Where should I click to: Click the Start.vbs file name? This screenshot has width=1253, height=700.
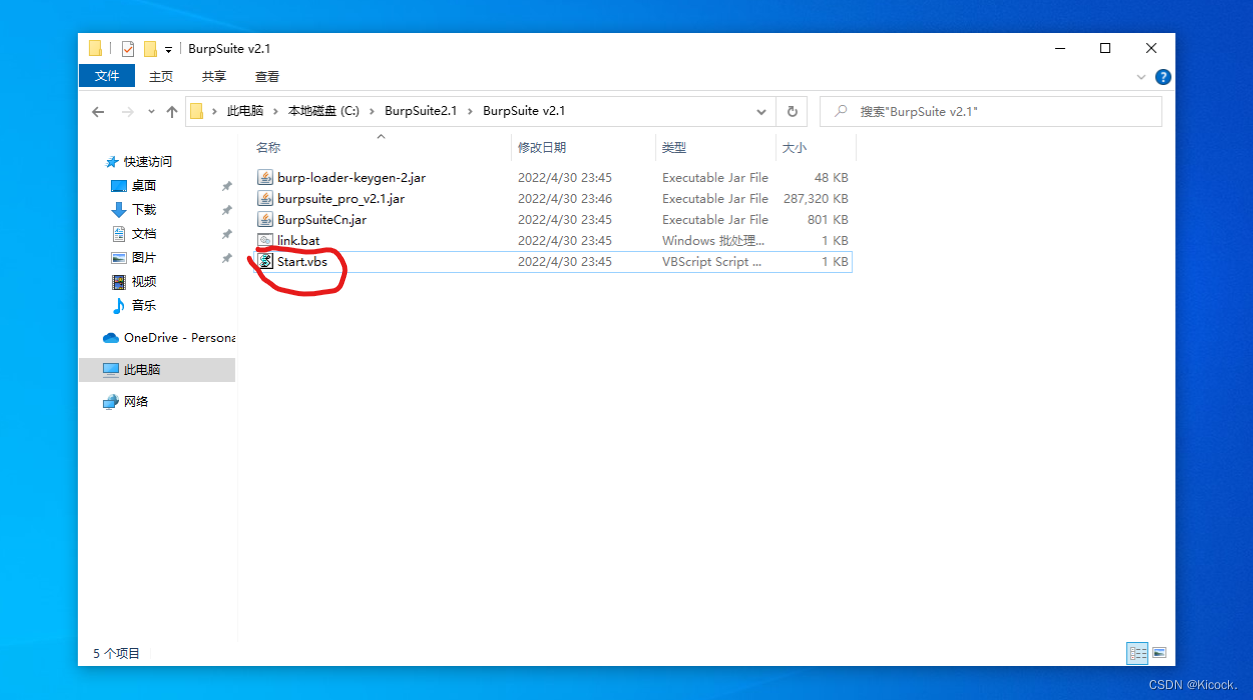[303, 261]
